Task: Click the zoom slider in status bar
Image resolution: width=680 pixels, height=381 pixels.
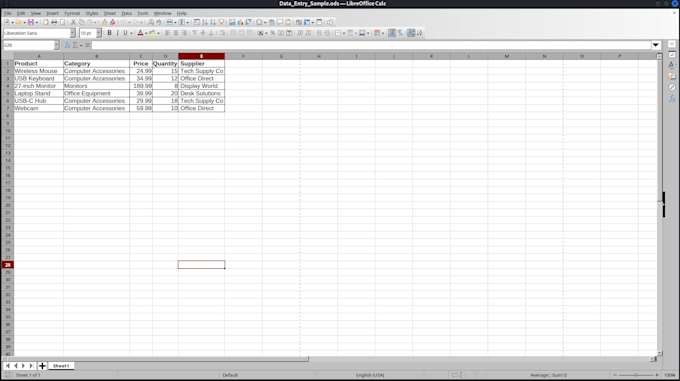Action: click(x=635, y=375)
